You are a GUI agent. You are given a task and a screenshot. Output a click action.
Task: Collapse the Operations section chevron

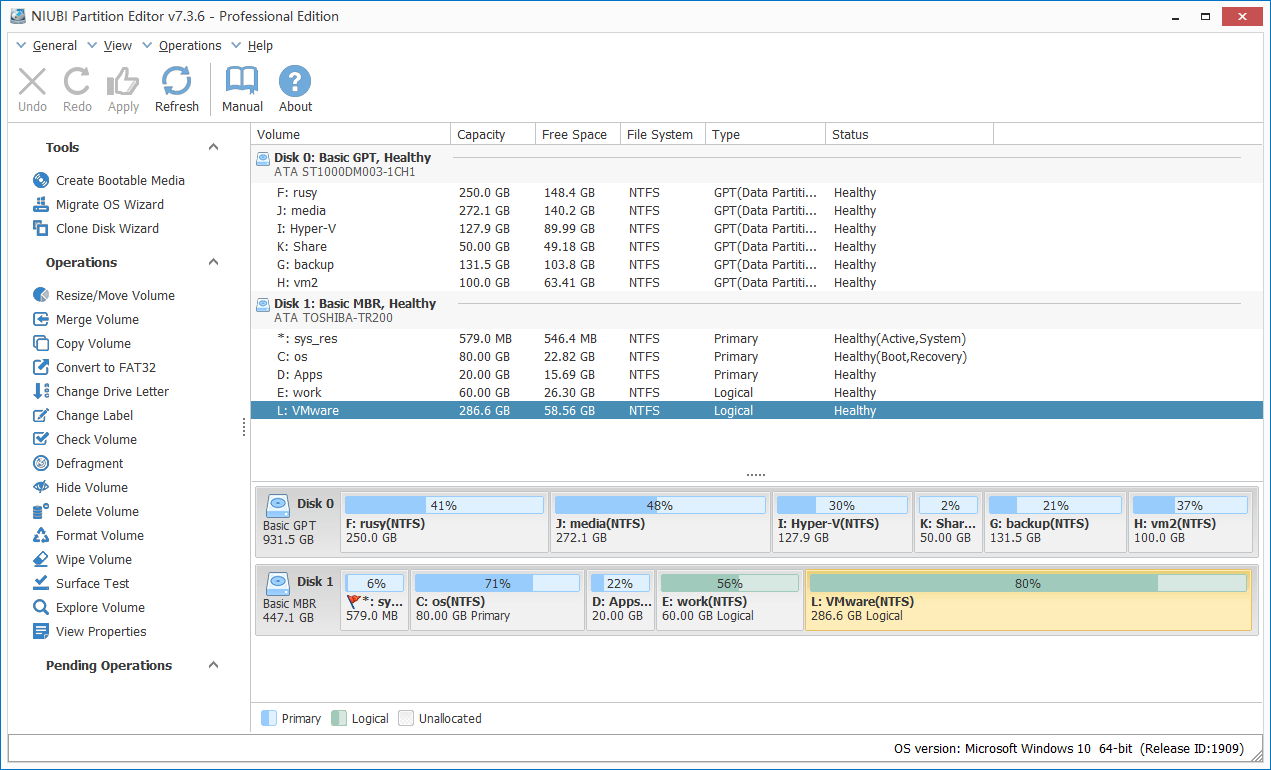[213, 262]
